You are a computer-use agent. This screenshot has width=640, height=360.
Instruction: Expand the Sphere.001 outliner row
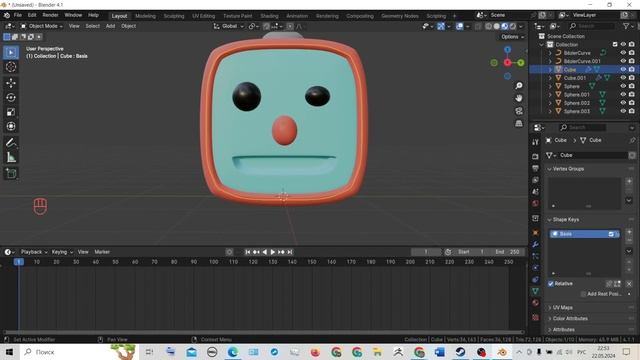[x=550, y=94]
